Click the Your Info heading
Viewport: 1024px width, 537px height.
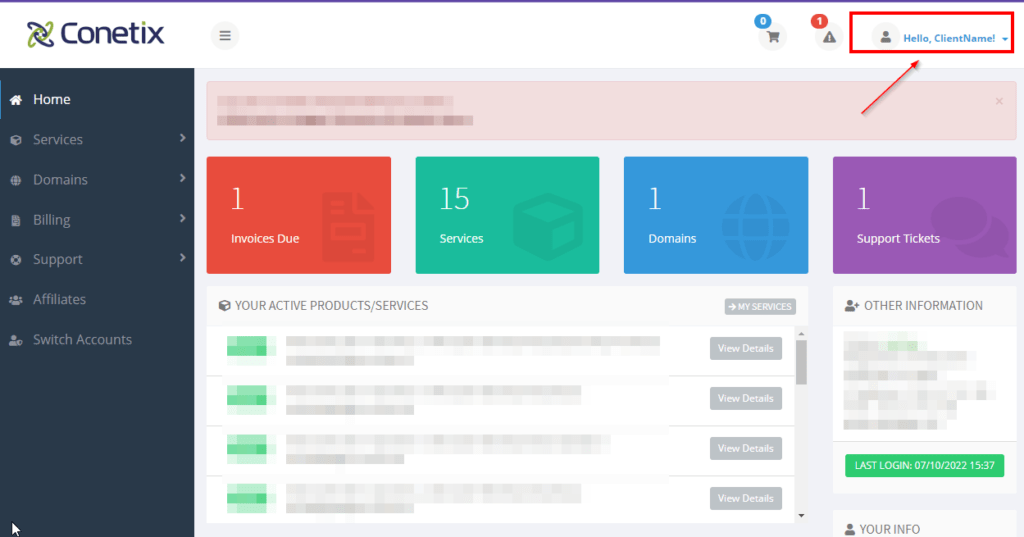click(889, 529)
